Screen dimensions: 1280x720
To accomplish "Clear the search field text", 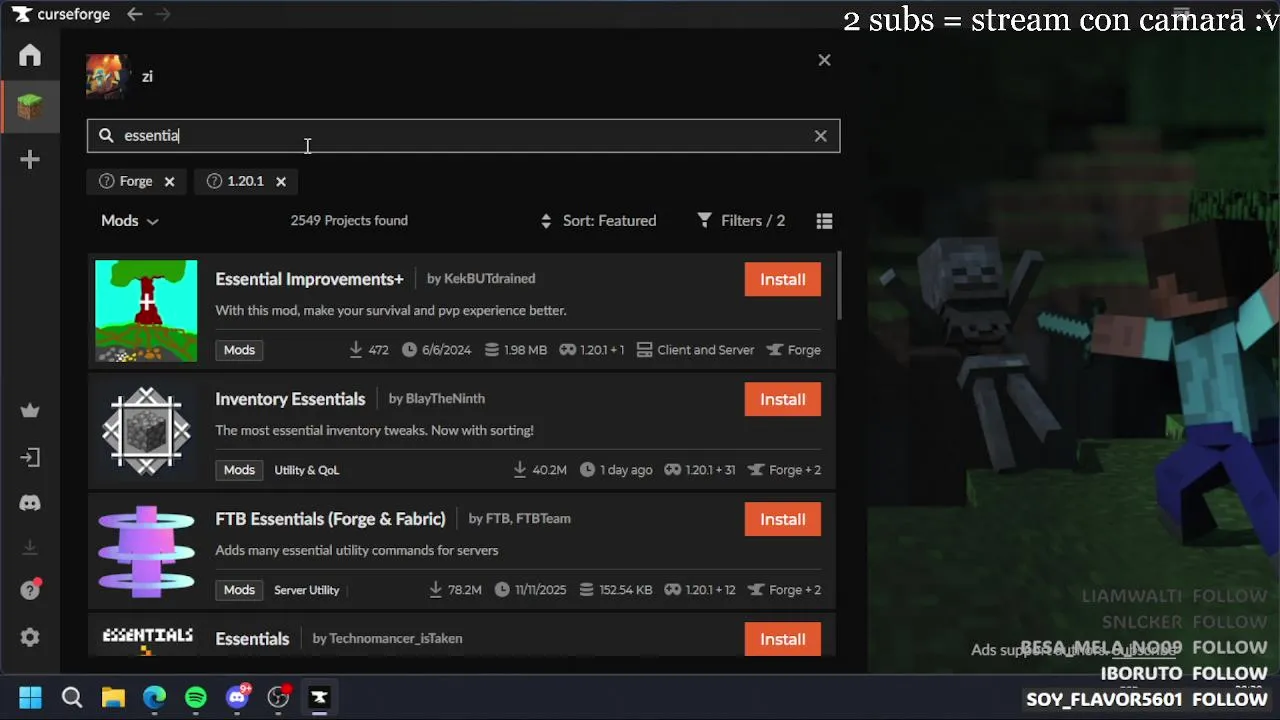I will 820,136.
